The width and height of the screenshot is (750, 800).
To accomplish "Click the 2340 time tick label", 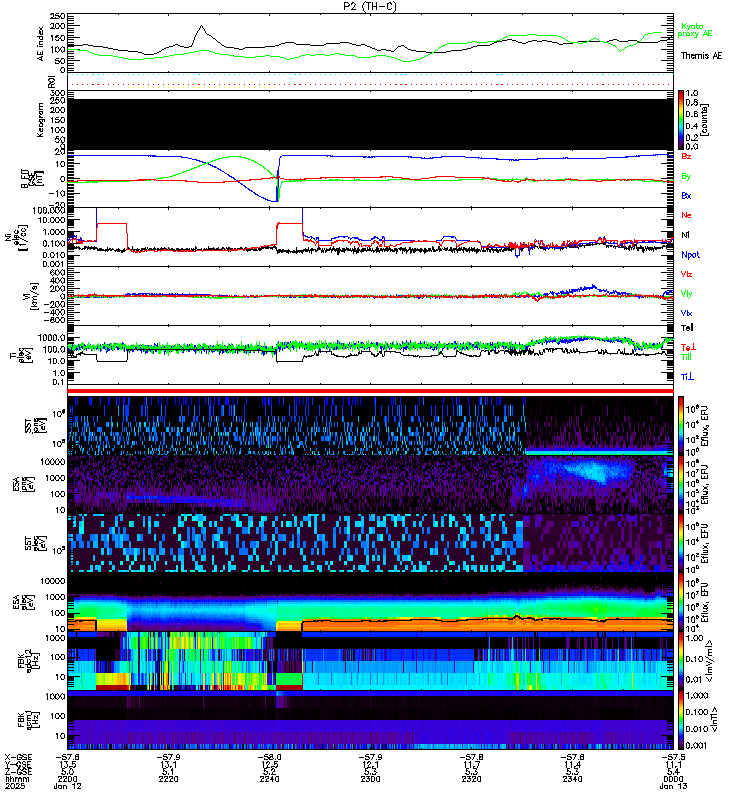I will click(572, 779).
